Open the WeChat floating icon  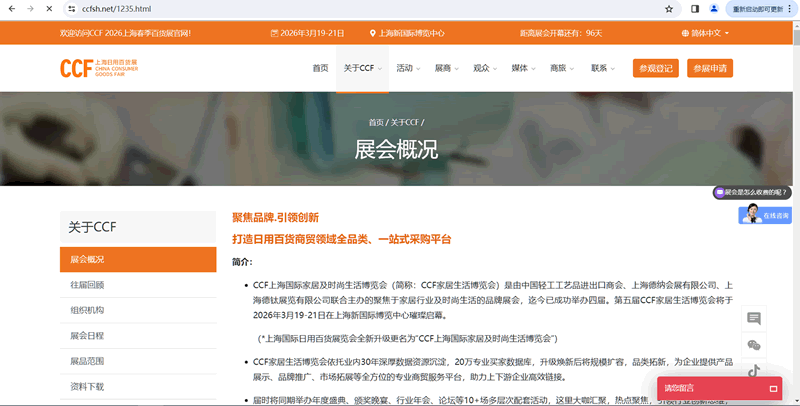point(754,345)
